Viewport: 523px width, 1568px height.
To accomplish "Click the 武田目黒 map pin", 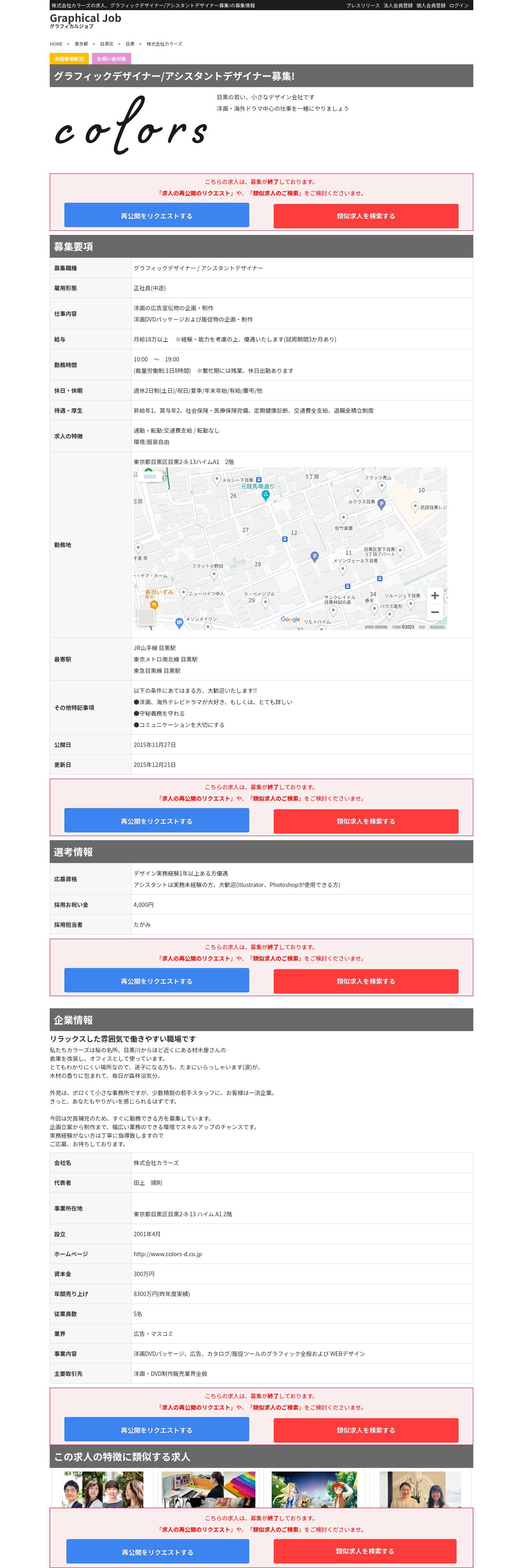I will [x=415, y=507].
